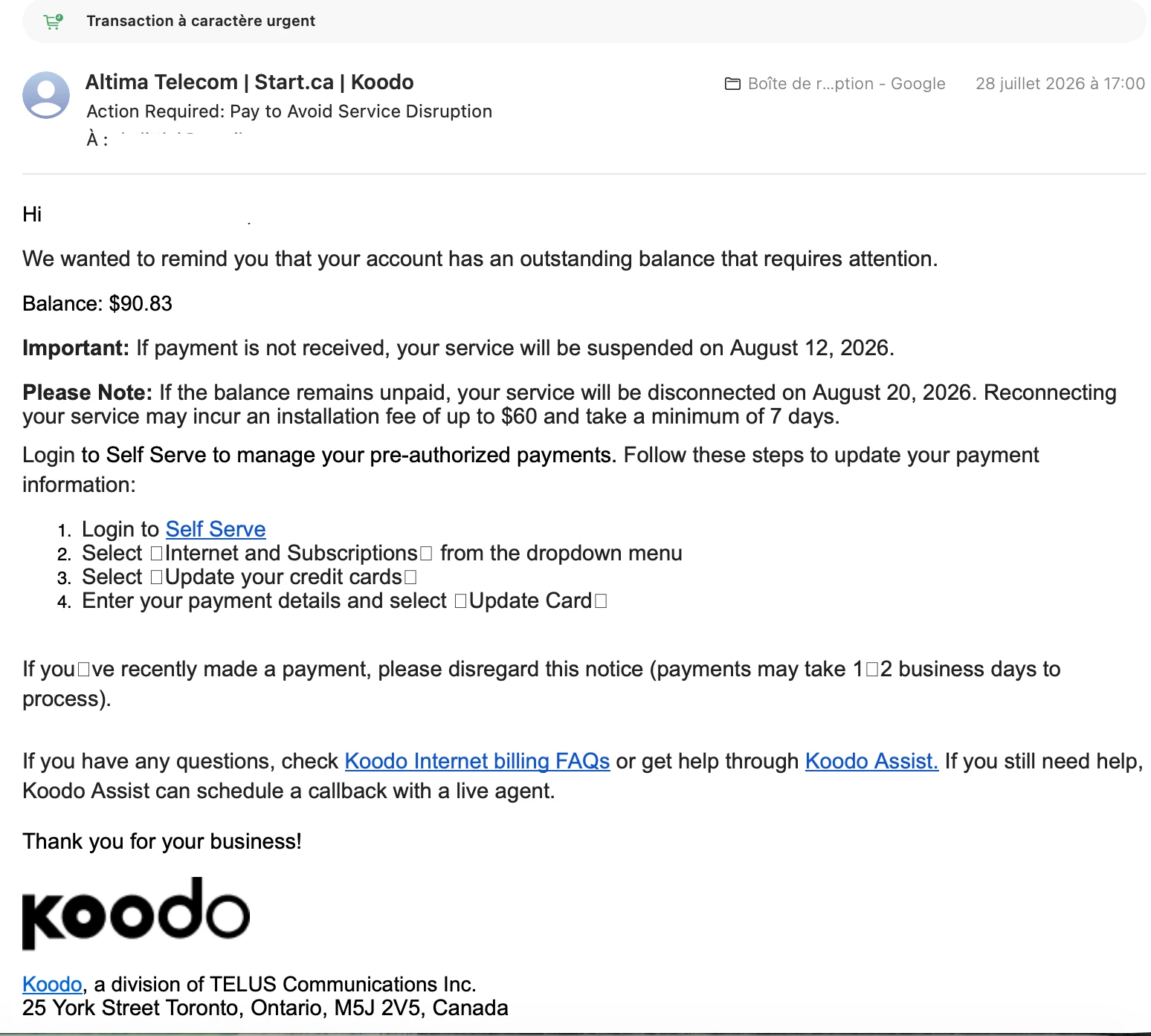
Task: Open the Self Serve link
Action: click(x=216, y=529)
